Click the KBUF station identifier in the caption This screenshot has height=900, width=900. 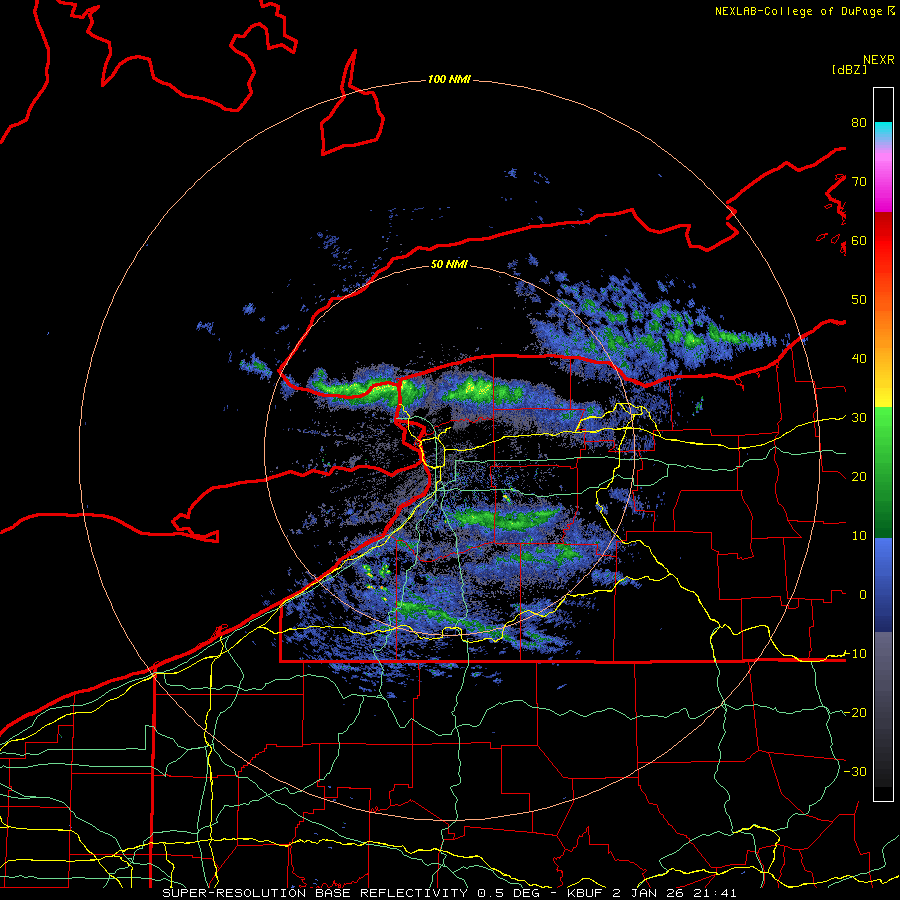(586, 893)
